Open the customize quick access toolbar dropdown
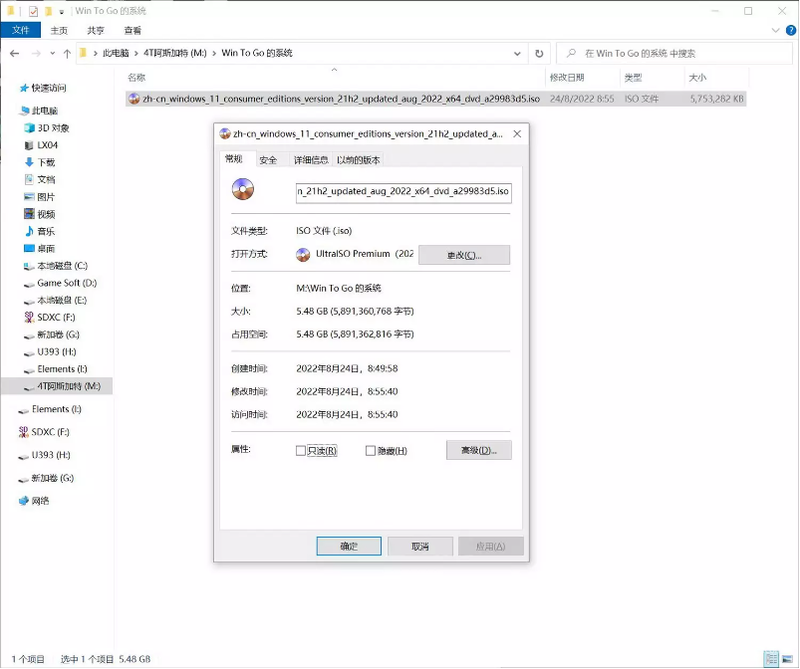 [x=61, y=11]
